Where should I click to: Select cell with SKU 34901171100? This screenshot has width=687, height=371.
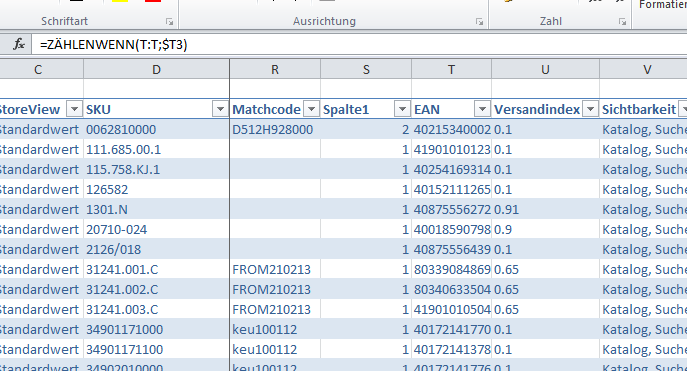coord(156,350)
